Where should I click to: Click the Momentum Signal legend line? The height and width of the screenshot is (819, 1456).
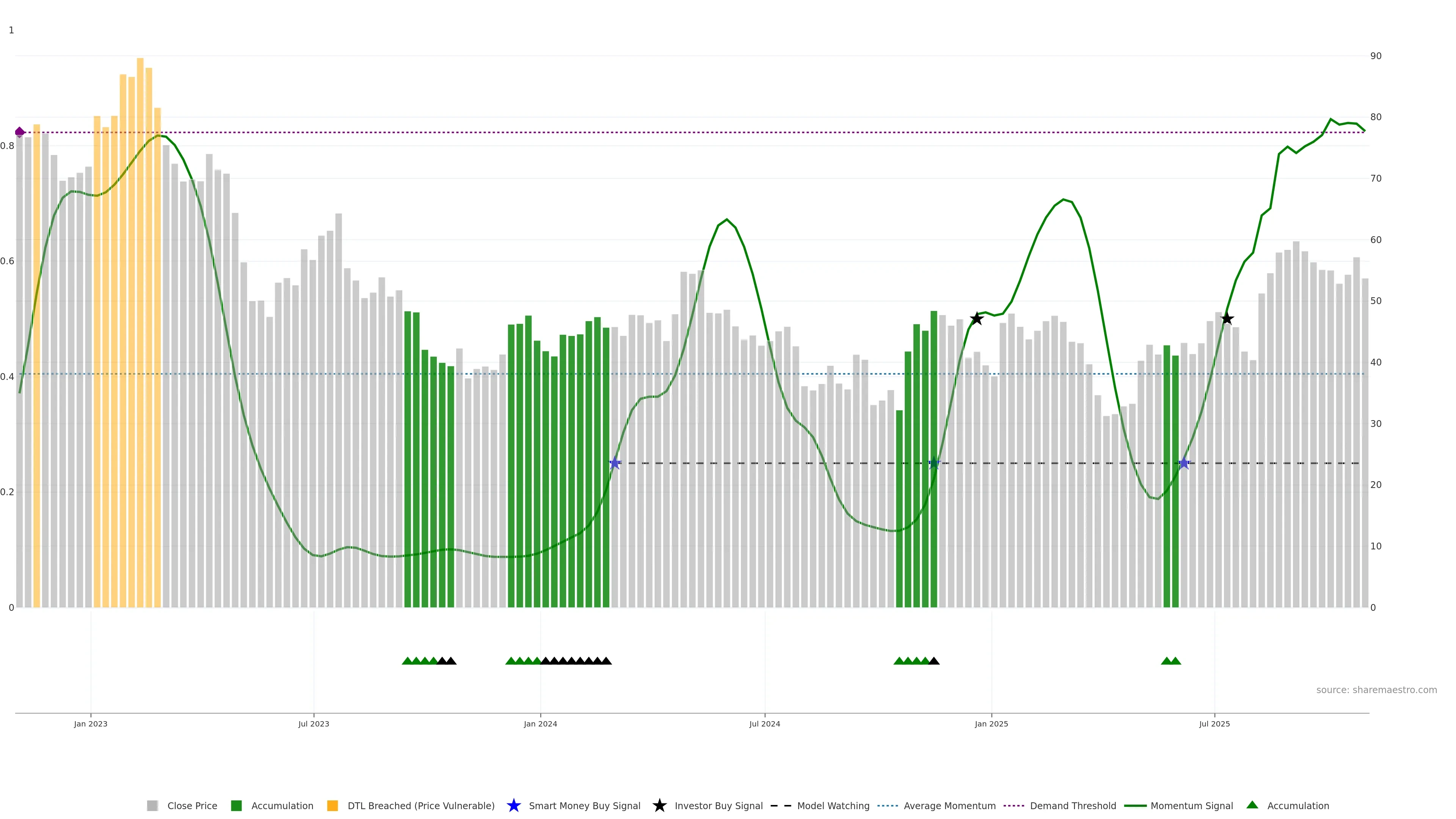(x=1135, y=805)
